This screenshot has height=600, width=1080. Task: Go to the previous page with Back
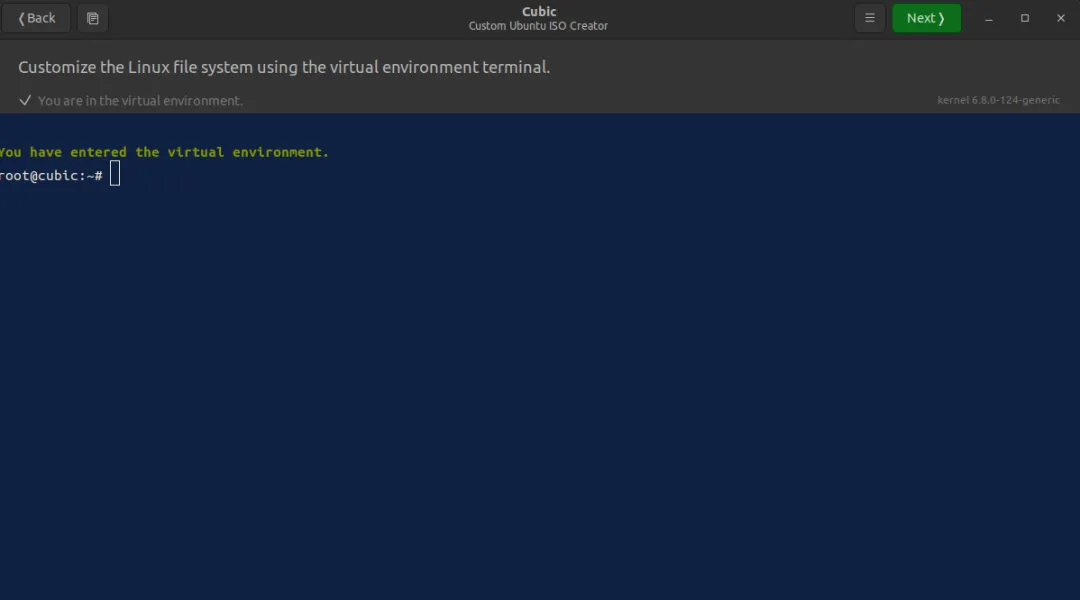coord(37,19)
